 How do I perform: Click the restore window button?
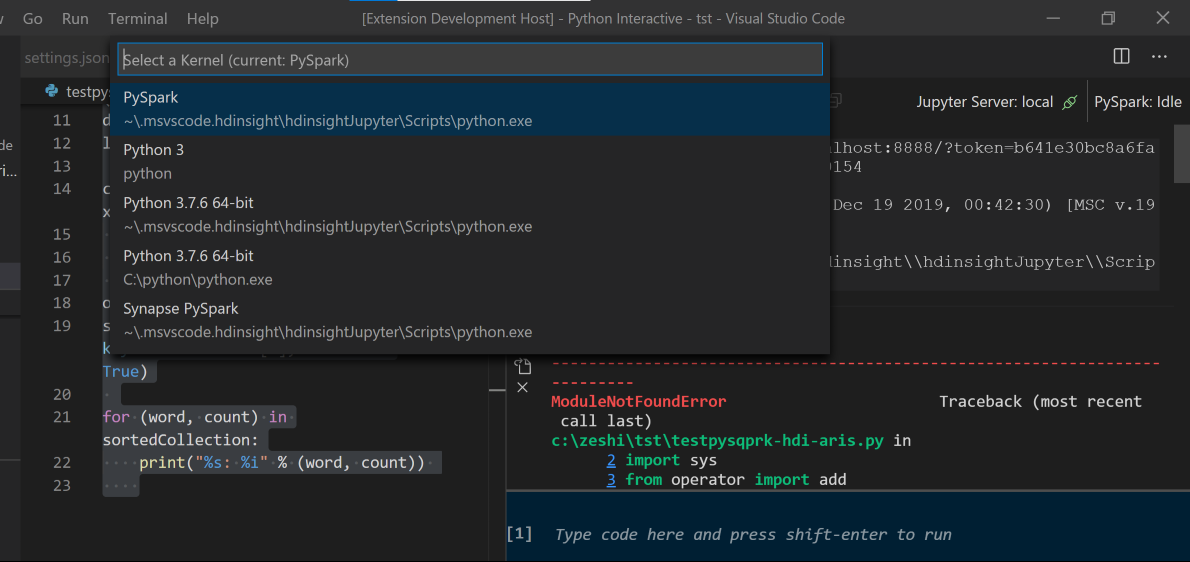coord(1108,18)
